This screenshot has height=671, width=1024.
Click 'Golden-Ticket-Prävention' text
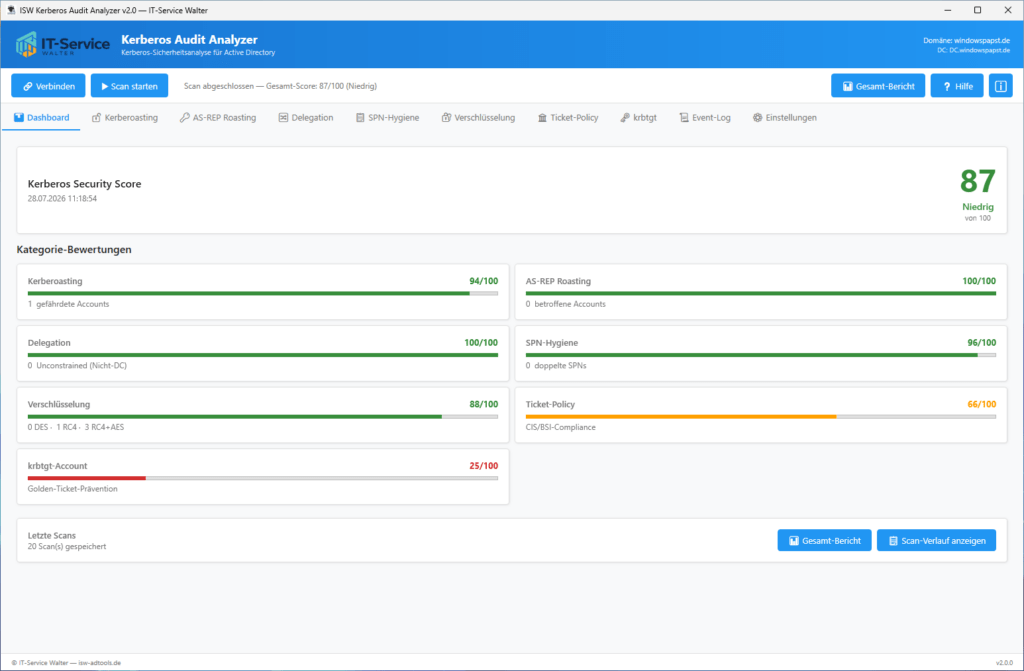click(x=72, y=488)
